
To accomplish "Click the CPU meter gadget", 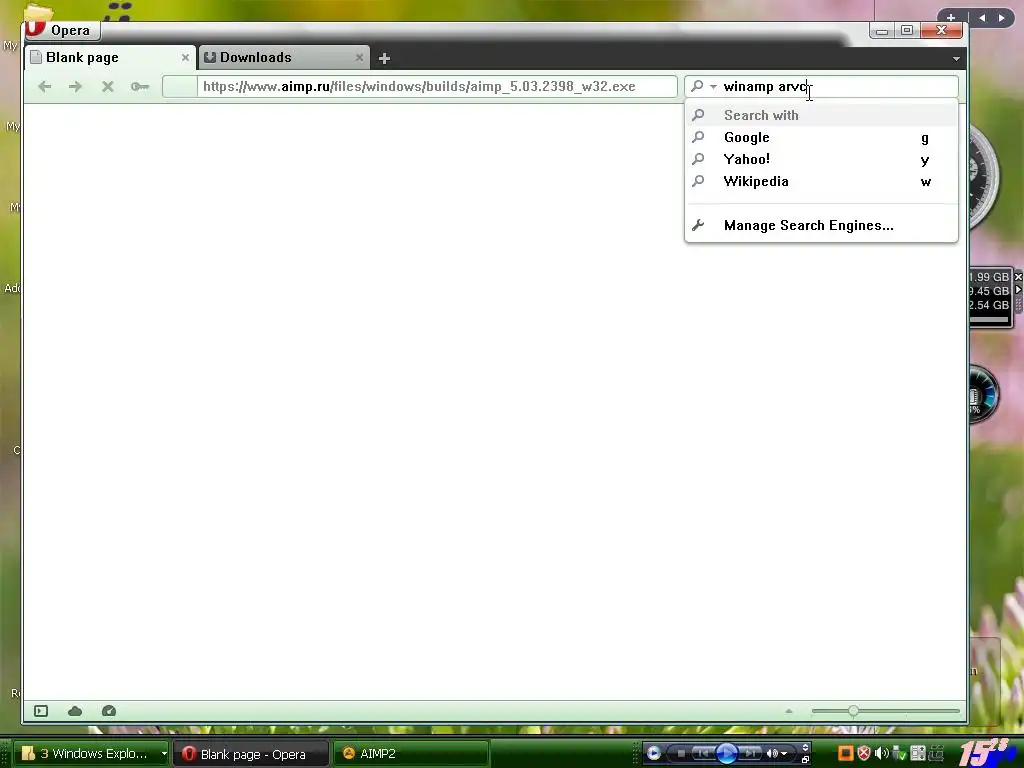I will click(984, 394).
